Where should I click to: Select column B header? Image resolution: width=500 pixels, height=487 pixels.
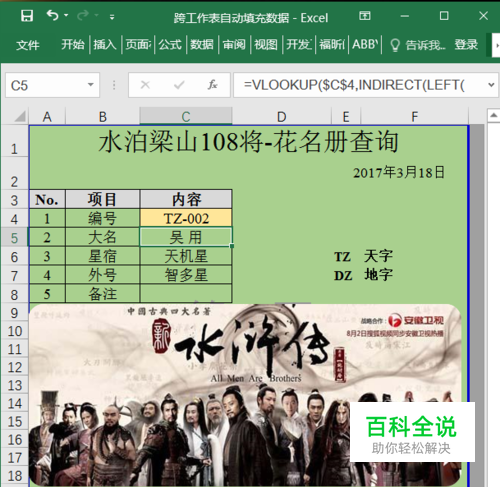[x=102, y=117]
